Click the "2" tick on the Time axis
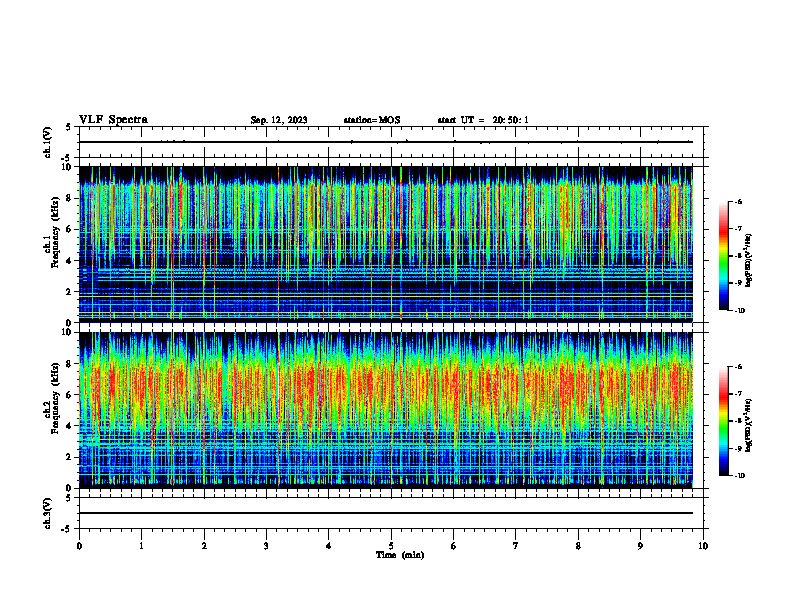Image resolution: width=792 pixels, height=612 pixels. tap(204, 546)
